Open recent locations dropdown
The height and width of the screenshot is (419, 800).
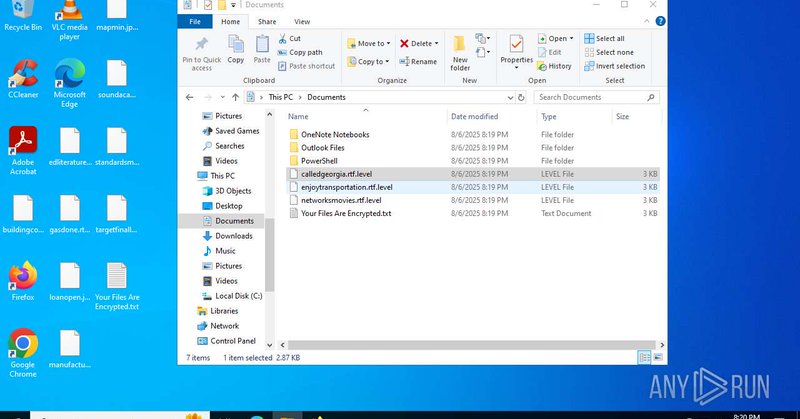pos(222,97)
